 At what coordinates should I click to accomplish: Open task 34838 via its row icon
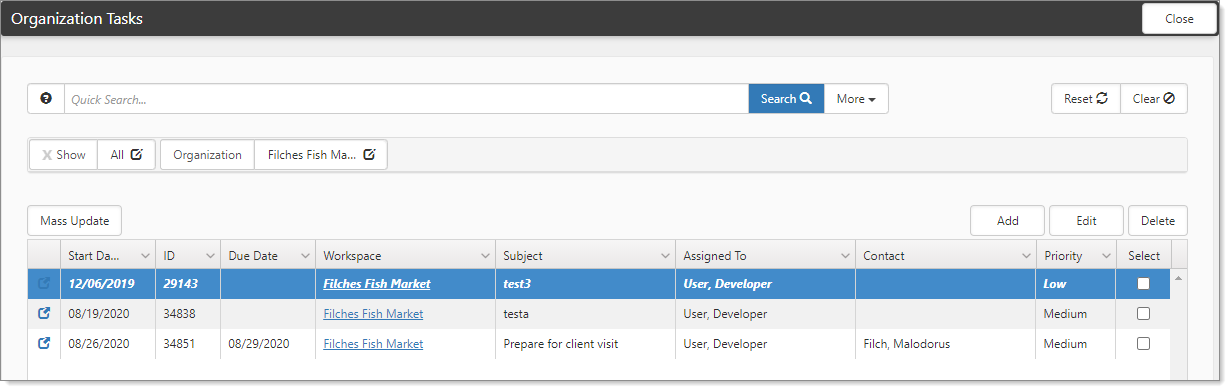pos(44,314)
